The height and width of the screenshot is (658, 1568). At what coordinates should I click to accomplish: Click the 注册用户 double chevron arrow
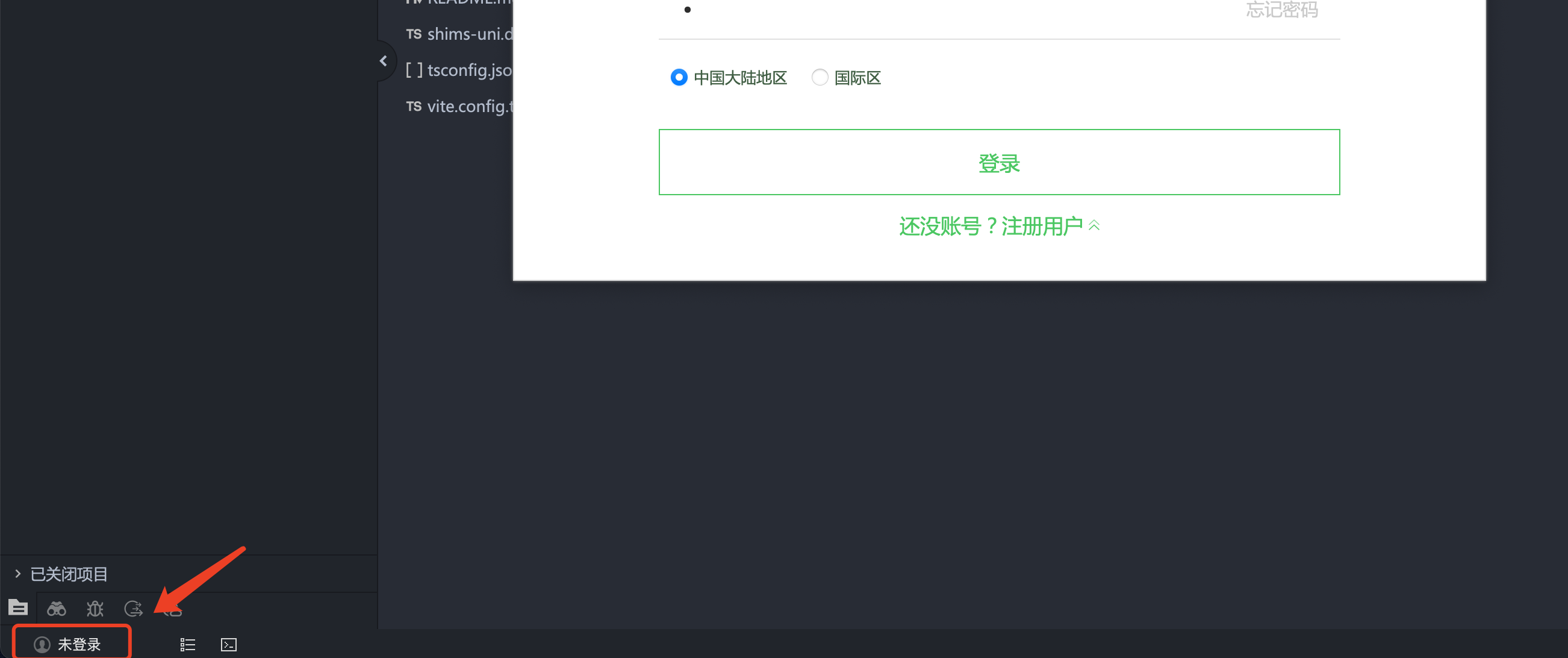[x=1094, y=225]
